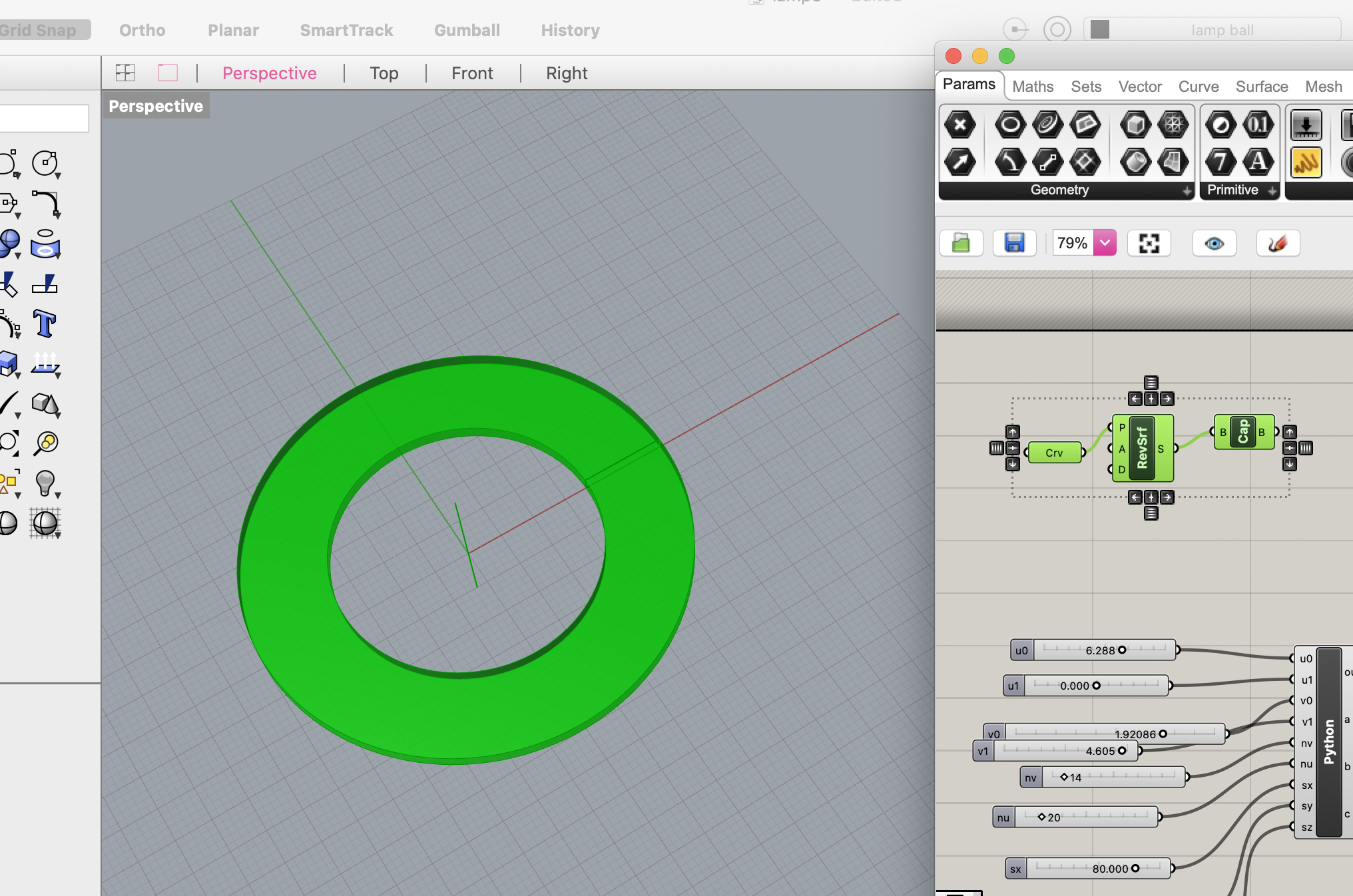Toggle Ortho mode
1353x896 pixels.
[142, 30]
